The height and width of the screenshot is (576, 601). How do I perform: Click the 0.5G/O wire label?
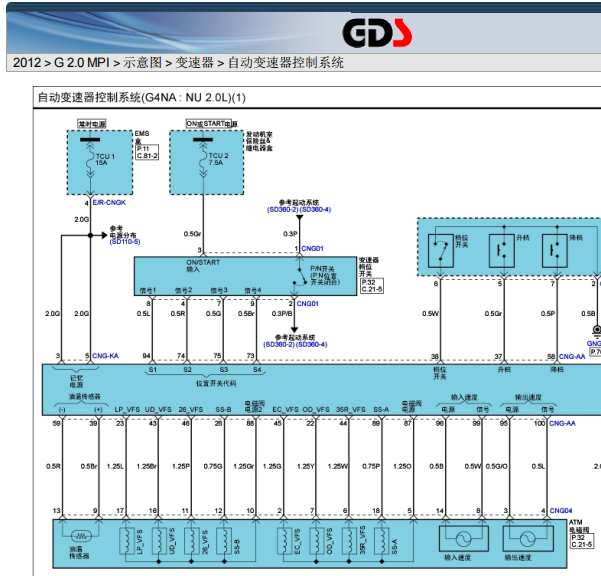[x=496, y=466]
